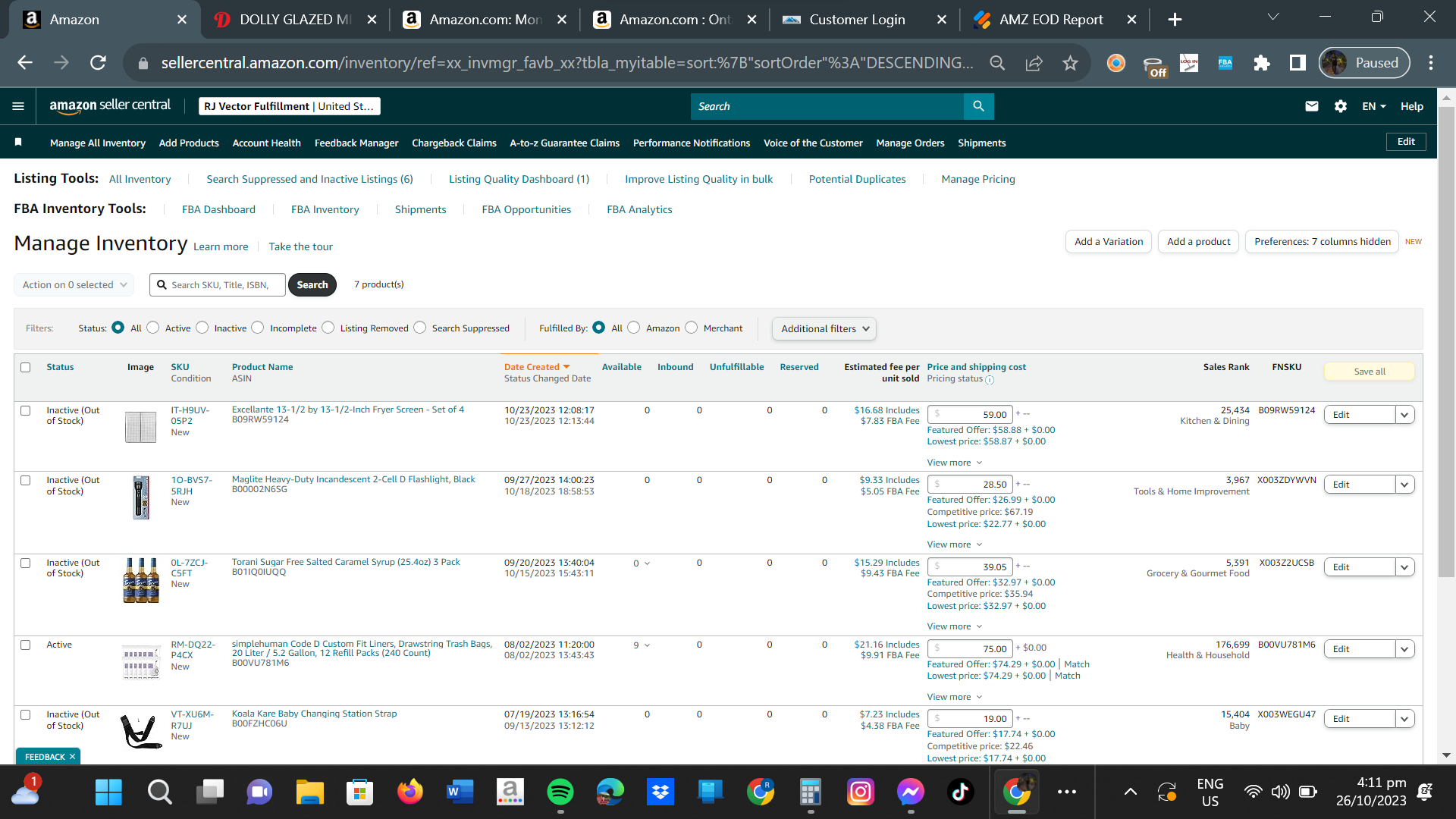Image resolution: width=1456 pixels, height=819 pixels.
Task: Toggle the browser side panel icon
Action: tap(1298, 63)
